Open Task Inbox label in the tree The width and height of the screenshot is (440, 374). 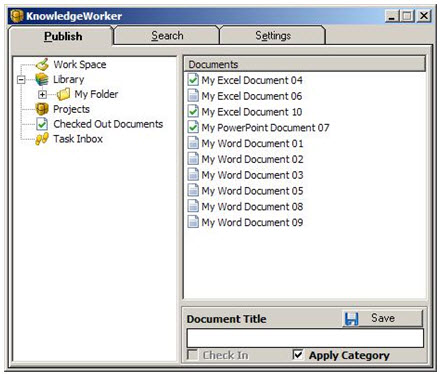tap(78, 139)
